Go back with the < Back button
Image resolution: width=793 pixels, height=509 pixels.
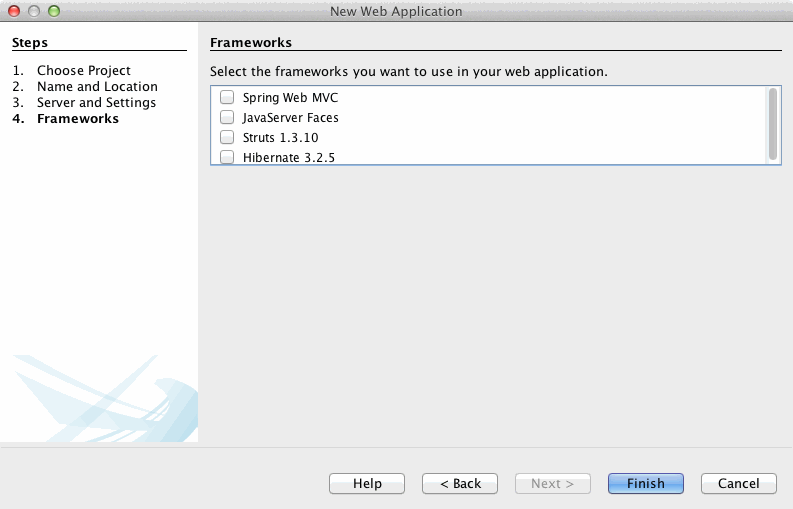point(460,484)
